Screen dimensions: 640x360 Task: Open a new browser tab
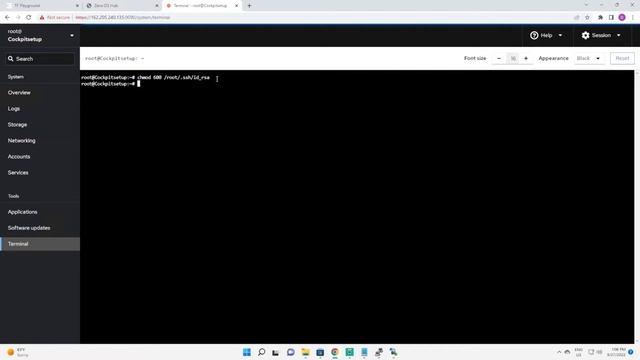click(x=249, y=6)
